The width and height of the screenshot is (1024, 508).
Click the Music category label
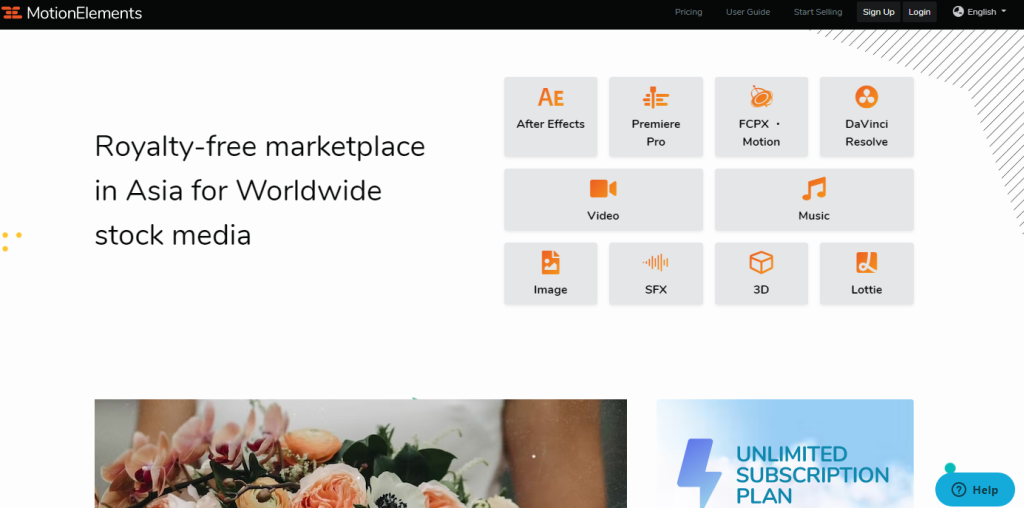(814, 215)
